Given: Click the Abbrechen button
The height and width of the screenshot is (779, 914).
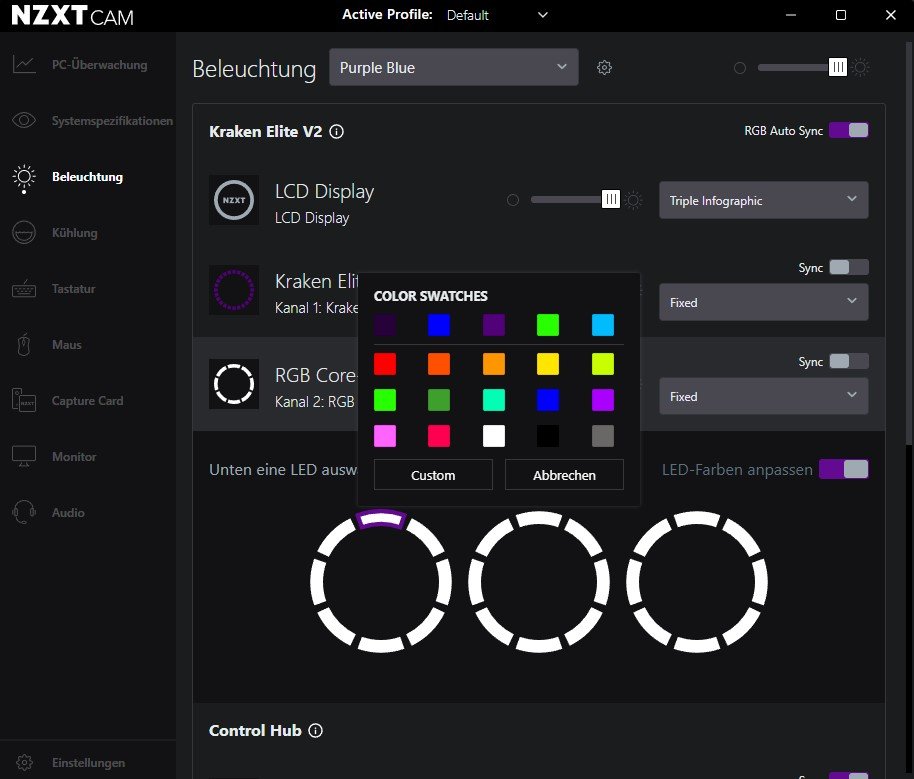Looking at the screenshot, I should coord(564,475).
